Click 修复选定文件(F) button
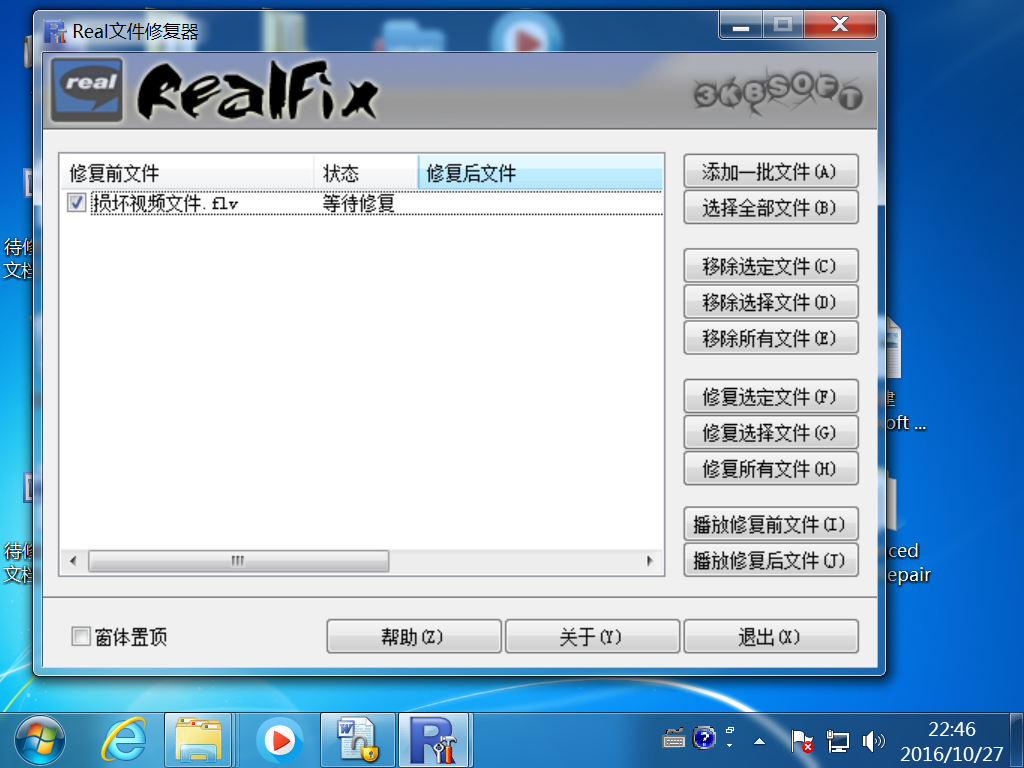This screenshot has width=1024, height=768. [x=771, y=396]
